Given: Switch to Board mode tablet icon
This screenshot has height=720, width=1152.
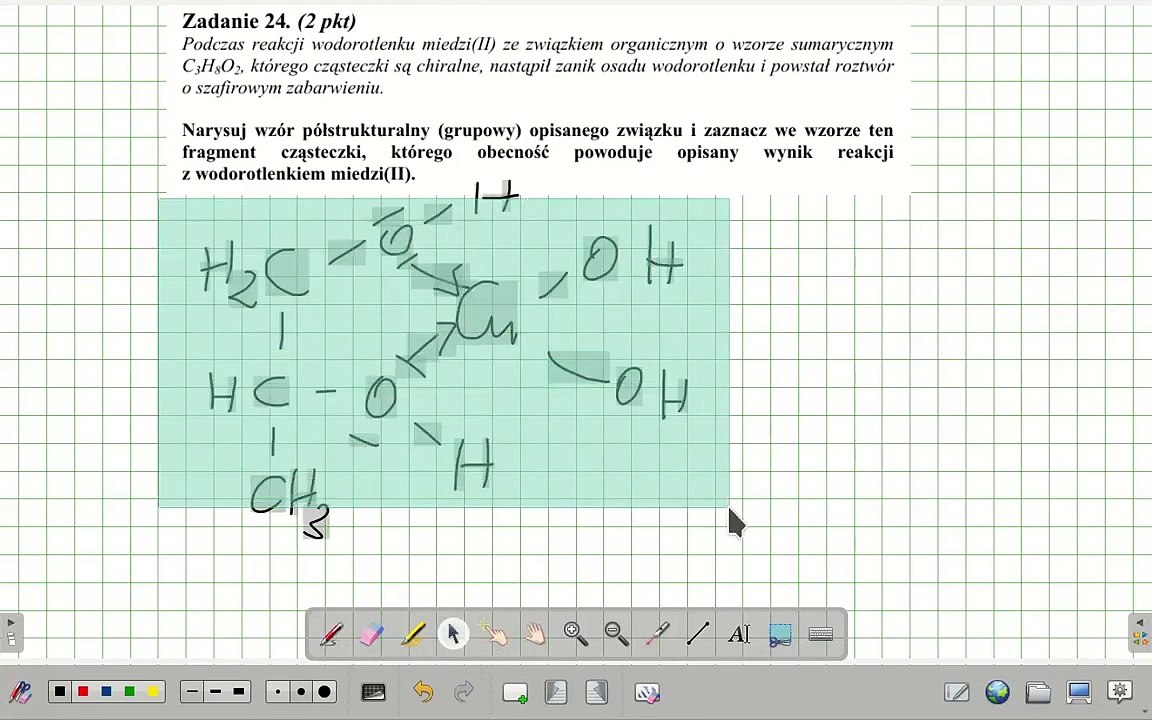Looking at the screenshot, I should 957,691.
